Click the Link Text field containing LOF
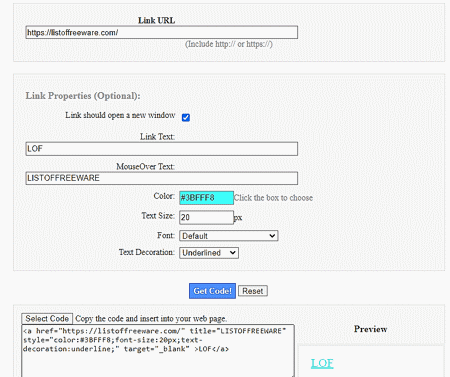The image size is (450, 377). (161, 149)
